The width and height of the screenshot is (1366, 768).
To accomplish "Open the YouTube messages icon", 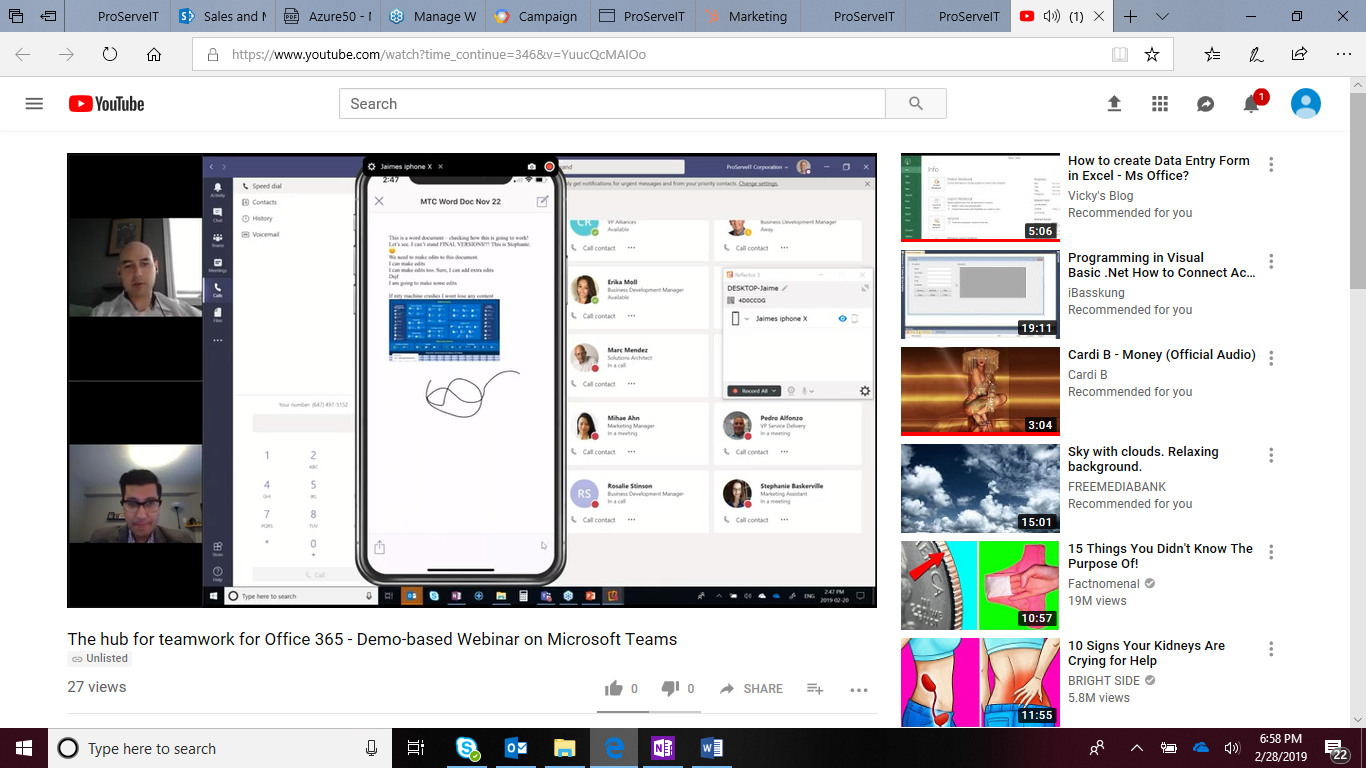I will click(x=1206, y=104).
